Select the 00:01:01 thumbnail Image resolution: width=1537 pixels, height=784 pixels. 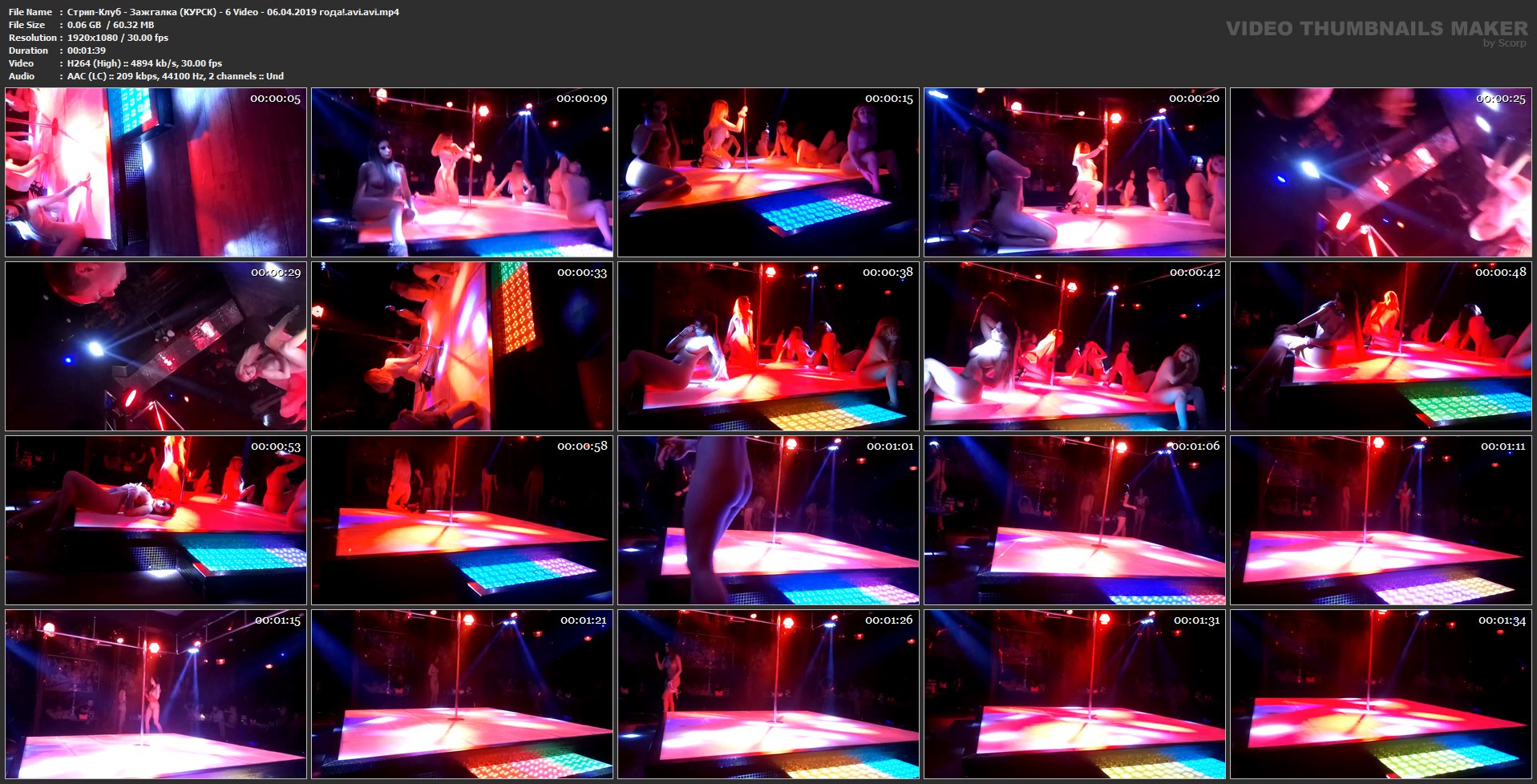[x=768, y=520]
